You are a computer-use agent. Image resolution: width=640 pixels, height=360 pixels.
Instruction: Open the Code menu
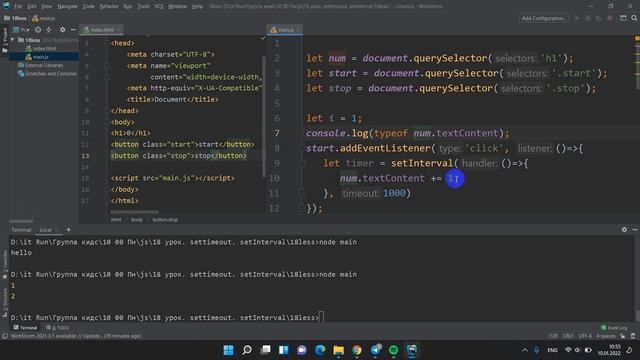88,6
